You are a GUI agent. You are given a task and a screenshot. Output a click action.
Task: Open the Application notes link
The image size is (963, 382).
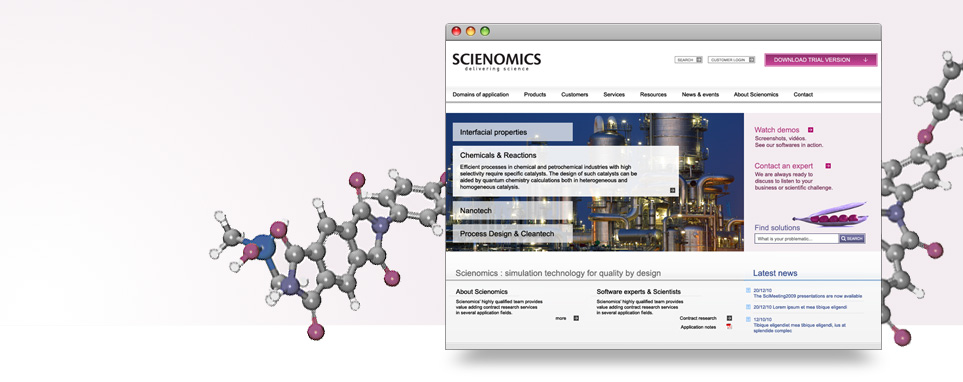pos(698,327)
